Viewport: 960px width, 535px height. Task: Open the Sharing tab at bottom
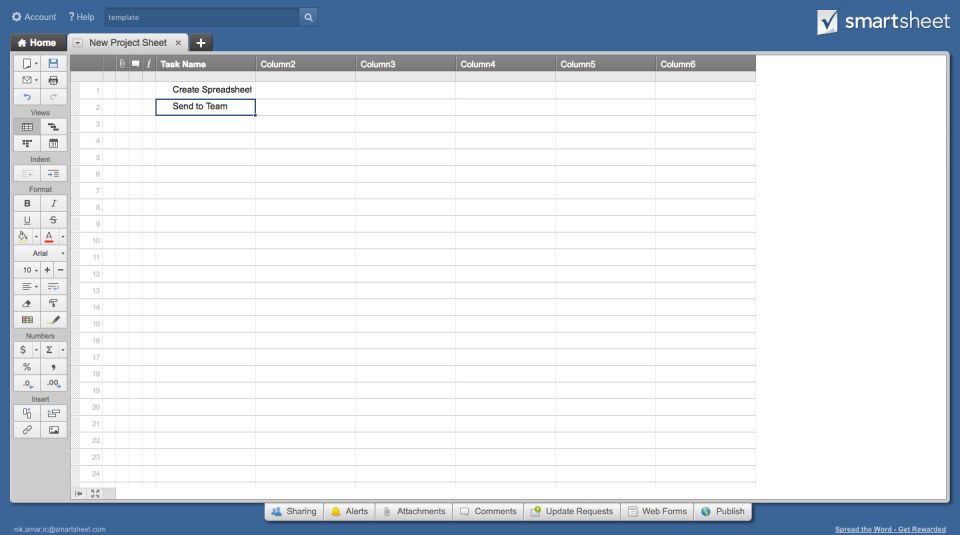[293, 511]
